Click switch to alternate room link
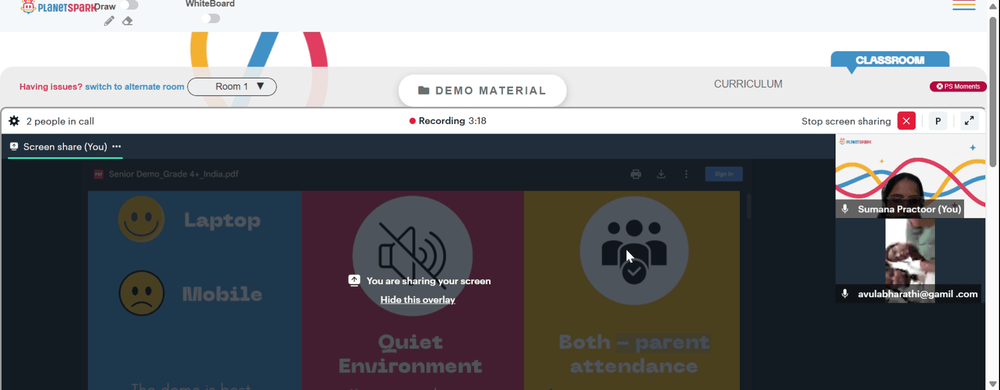 coord(135,87)
